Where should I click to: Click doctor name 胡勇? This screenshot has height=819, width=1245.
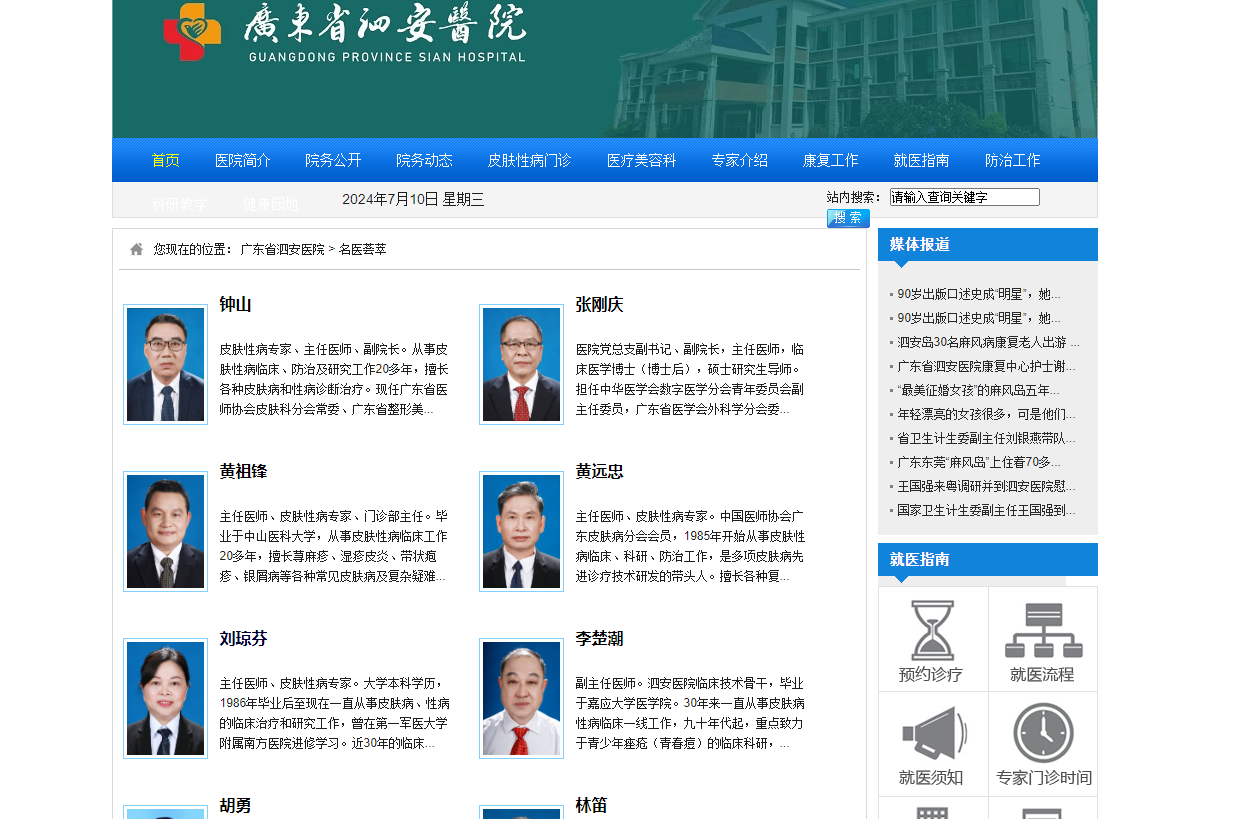(235, 806)
